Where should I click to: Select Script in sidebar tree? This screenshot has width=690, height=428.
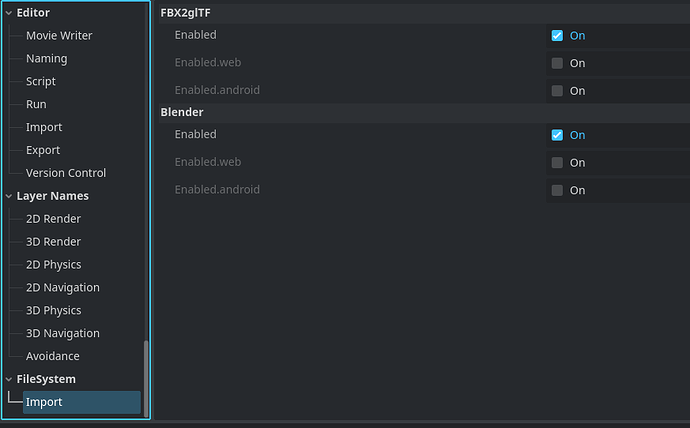pos(41,82)
